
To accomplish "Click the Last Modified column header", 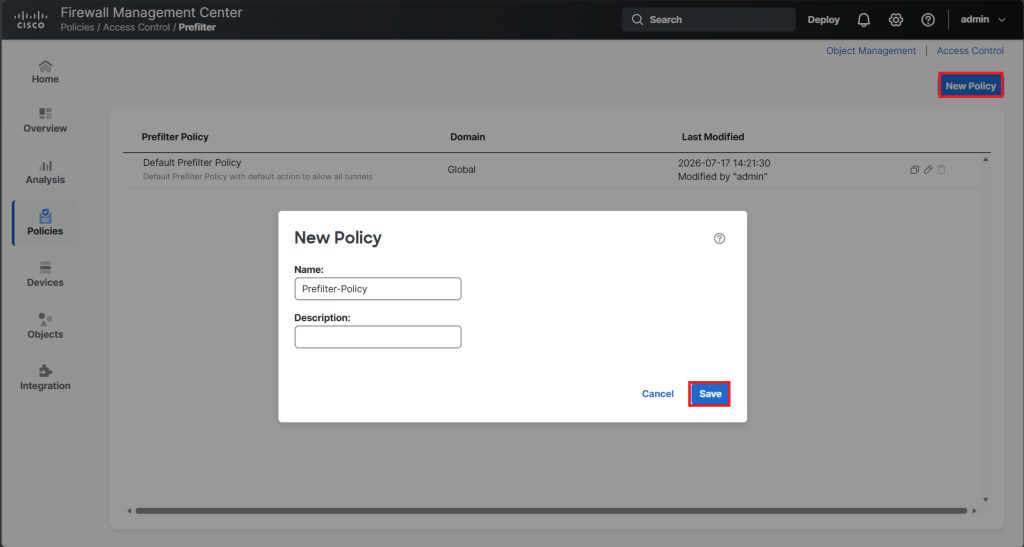I will pos(712,137).
